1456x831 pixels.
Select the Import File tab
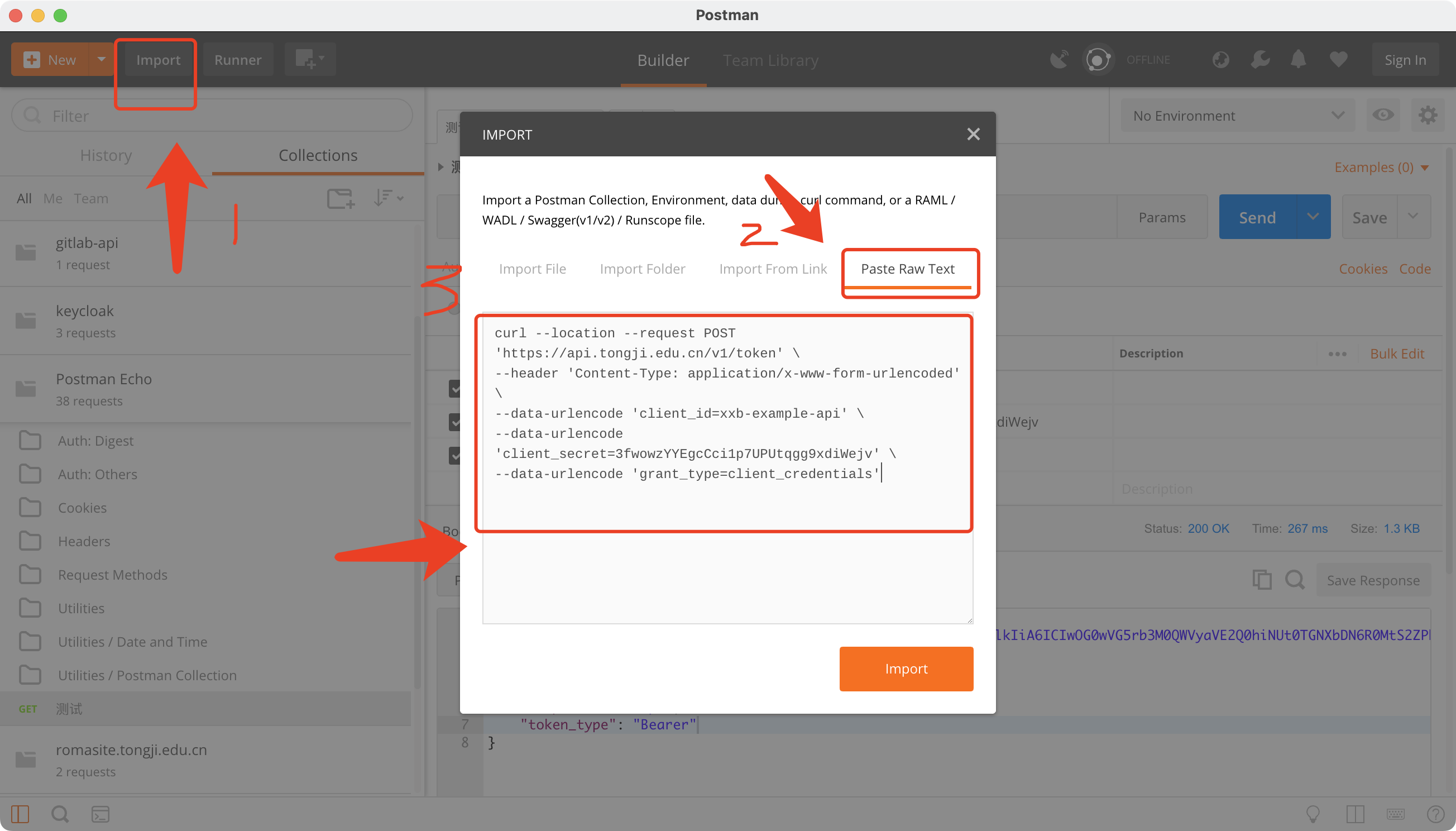(532, 269)
